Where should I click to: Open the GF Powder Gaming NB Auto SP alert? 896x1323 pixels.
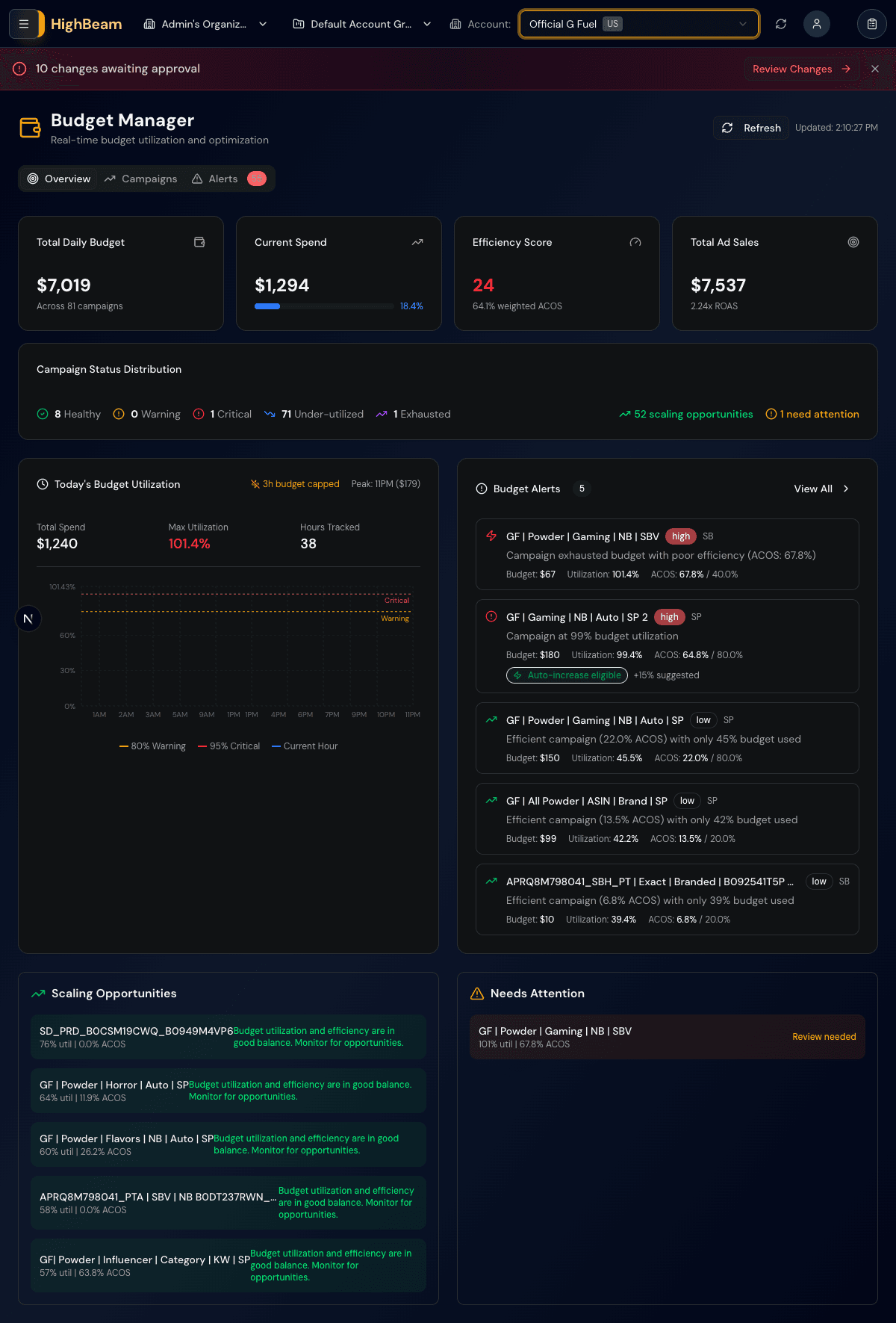tap(668, 738)
